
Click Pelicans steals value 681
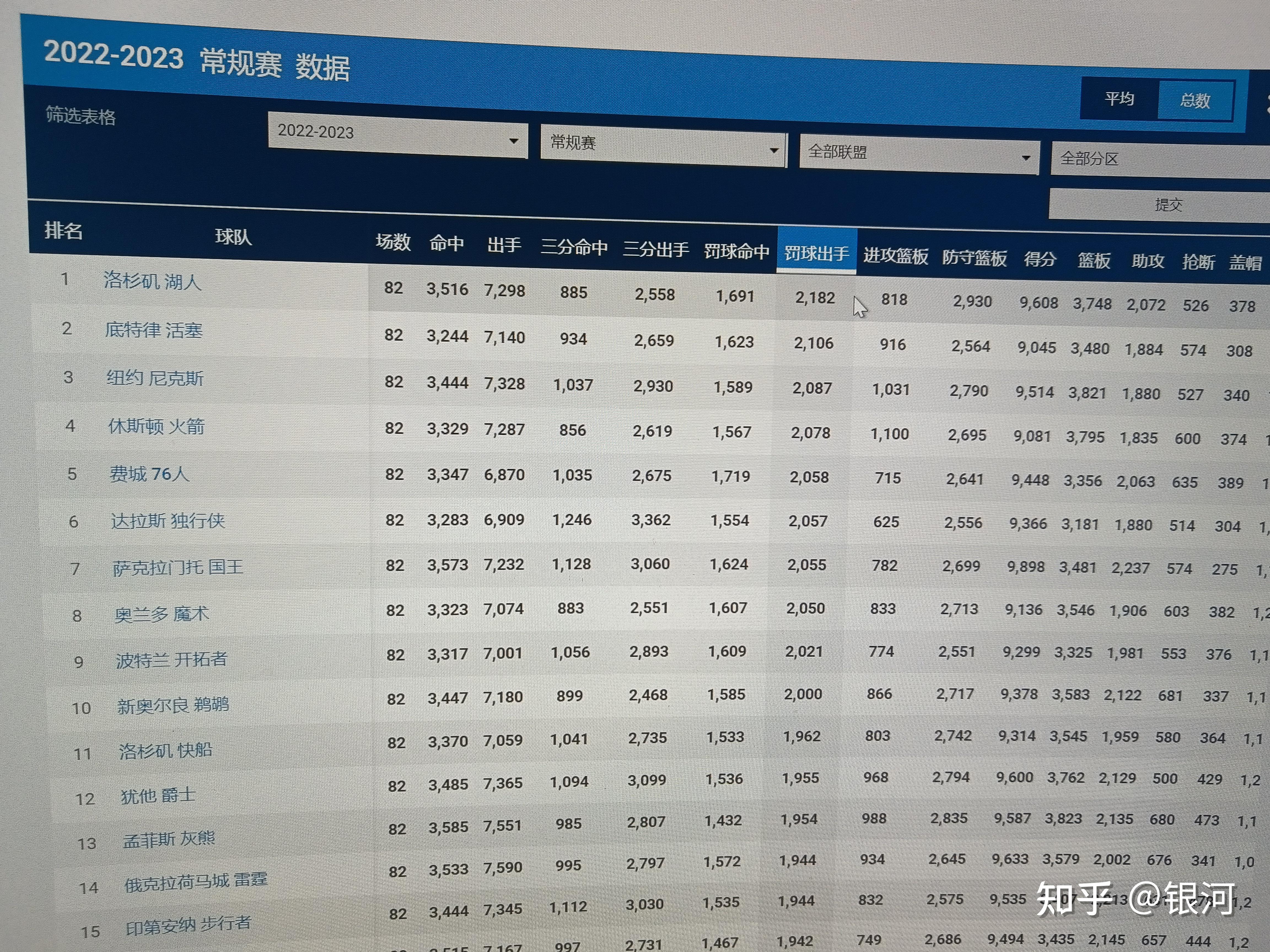[1171, 696]
